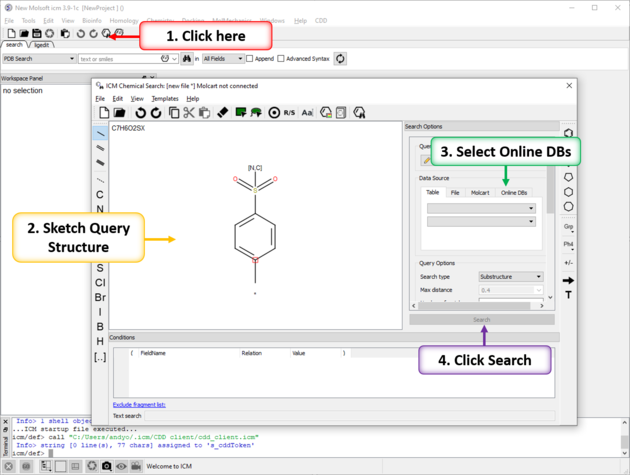Image resolution: width=630 pixels, height=475 pixels.
Task: Expand the All Fields dropdown
Action: [223, 59]
